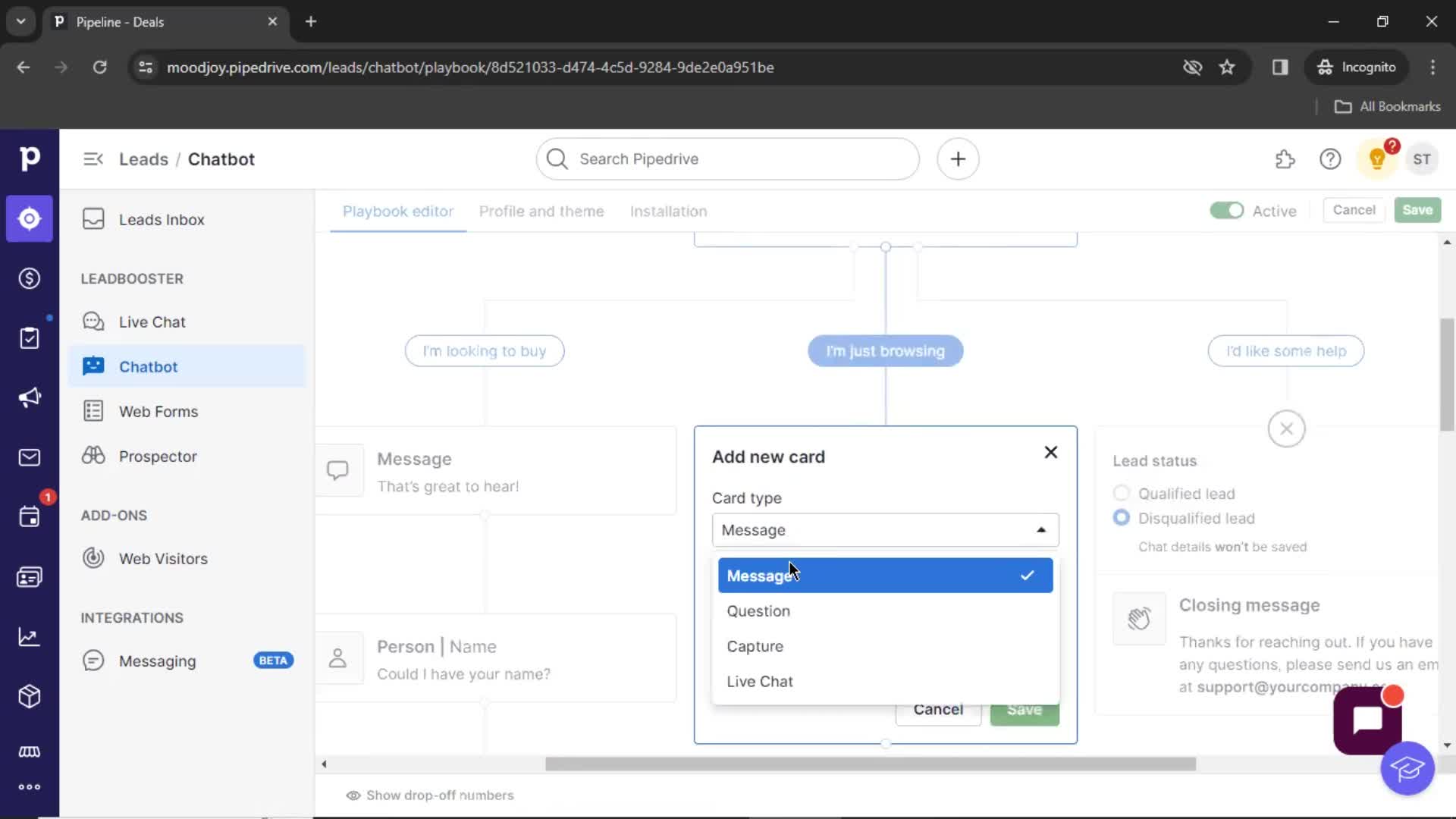Toggle the Active chatbot status switch
This screenshot has height=819, width=1456.
tap(1226, 210)
